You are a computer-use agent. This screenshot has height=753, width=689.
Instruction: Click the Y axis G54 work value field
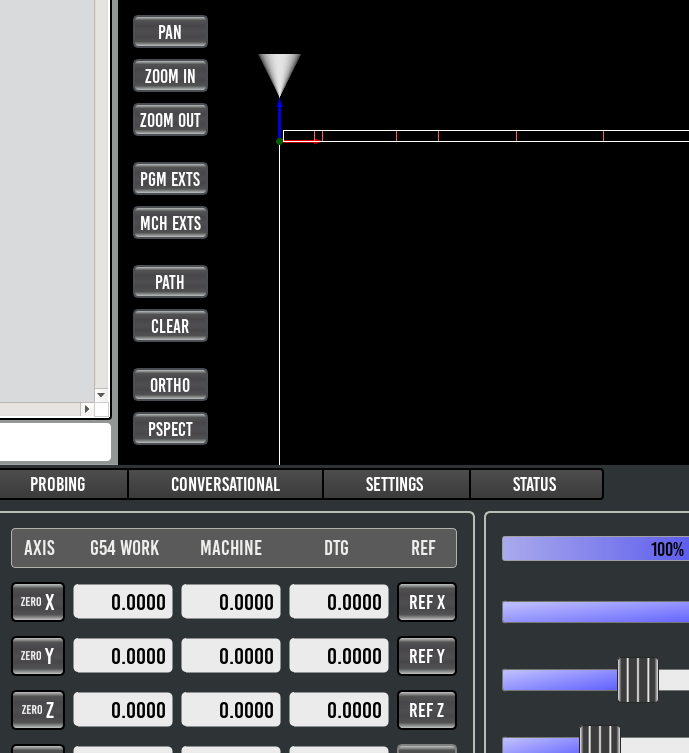point(123,656)
